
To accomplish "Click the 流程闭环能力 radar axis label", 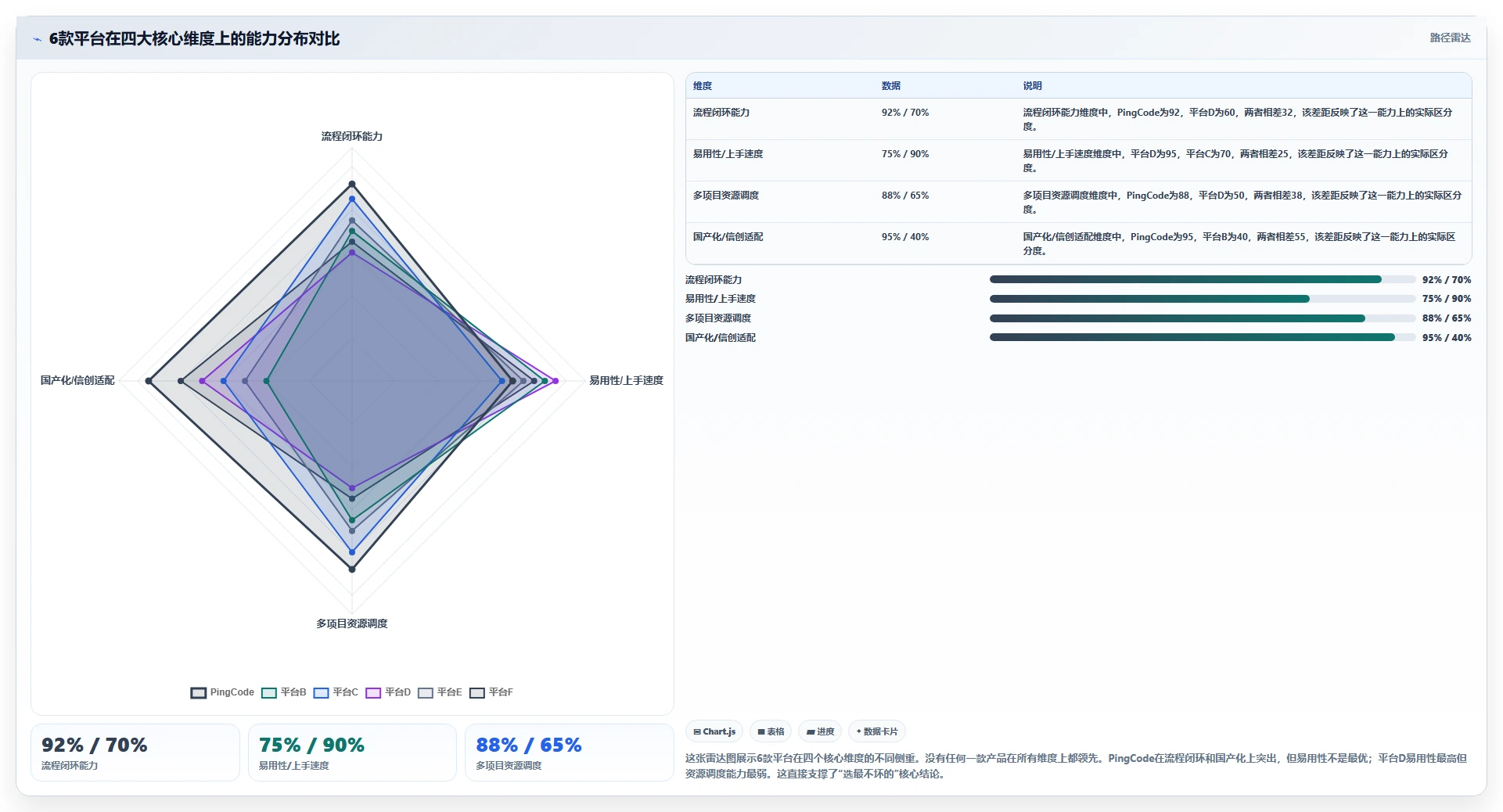I will point(352,136).
